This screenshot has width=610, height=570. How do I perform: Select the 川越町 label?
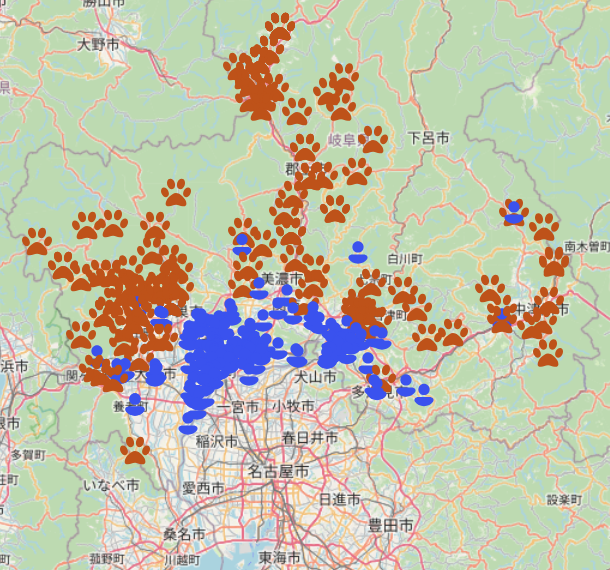click(182, 560)
